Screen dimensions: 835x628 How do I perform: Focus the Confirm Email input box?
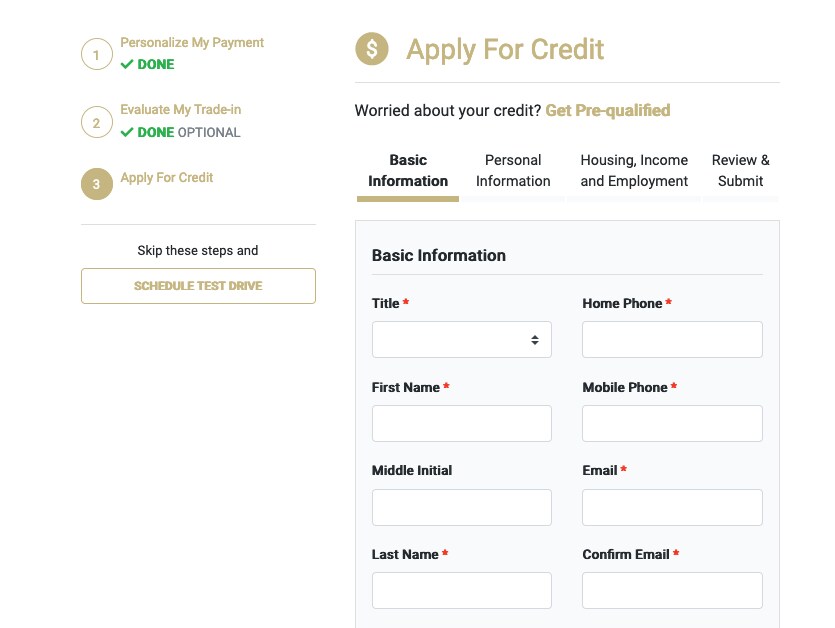(672, 590)
